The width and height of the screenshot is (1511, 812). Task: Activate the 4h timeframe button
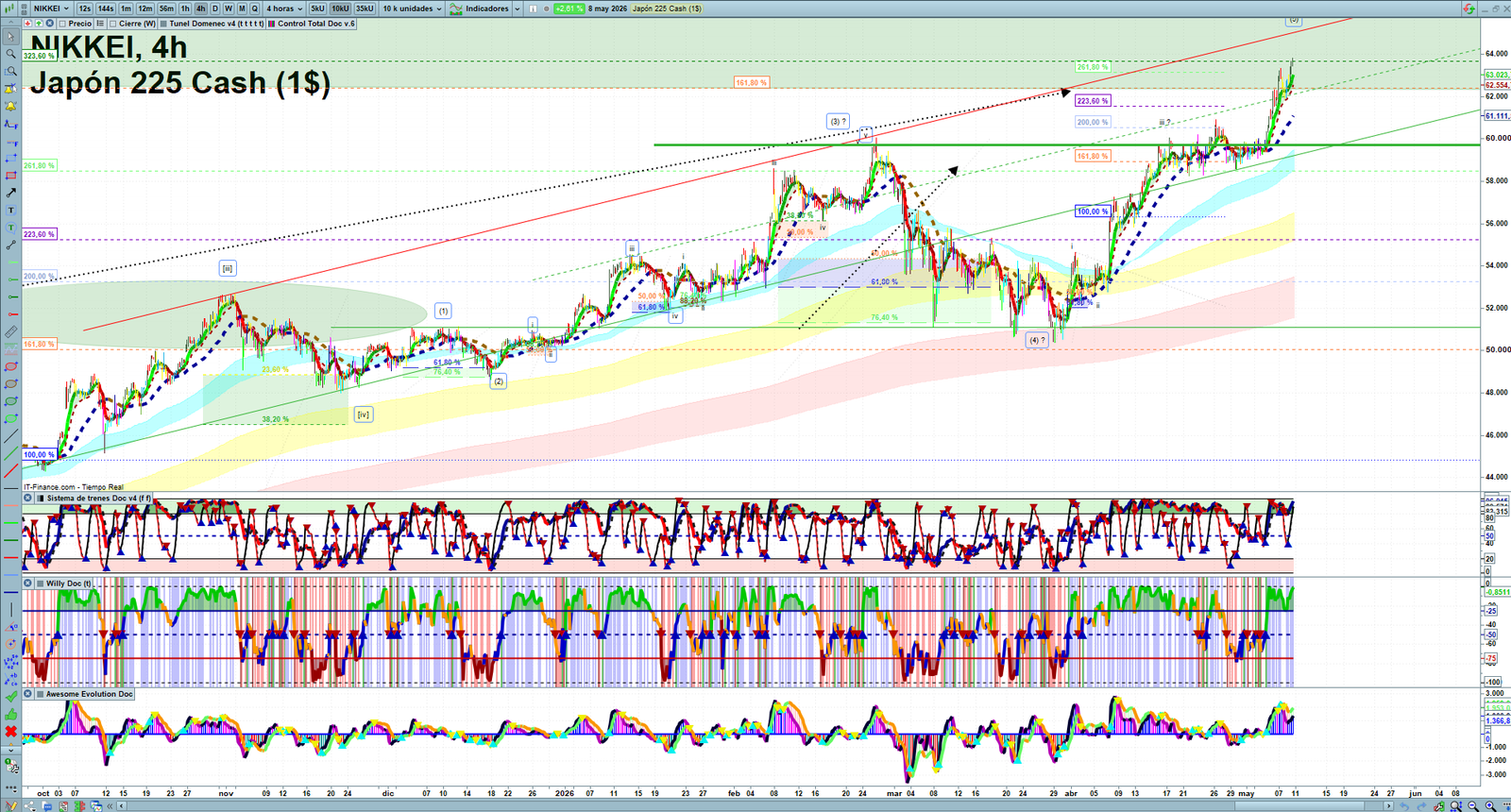click(200, 8)
